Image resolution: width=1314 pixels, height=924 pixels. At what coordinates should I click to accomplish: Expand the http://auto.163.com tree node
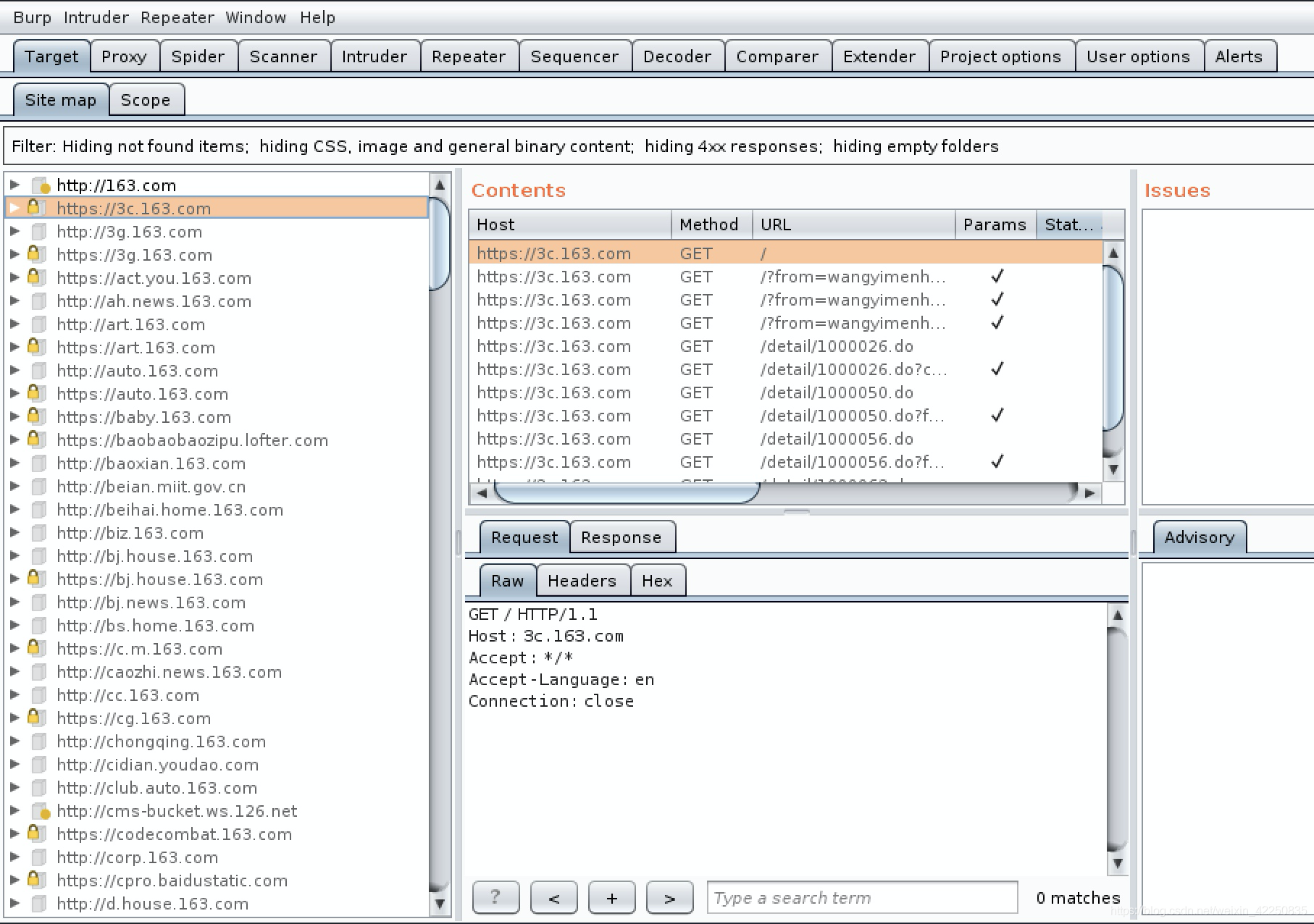coord(14,370)
